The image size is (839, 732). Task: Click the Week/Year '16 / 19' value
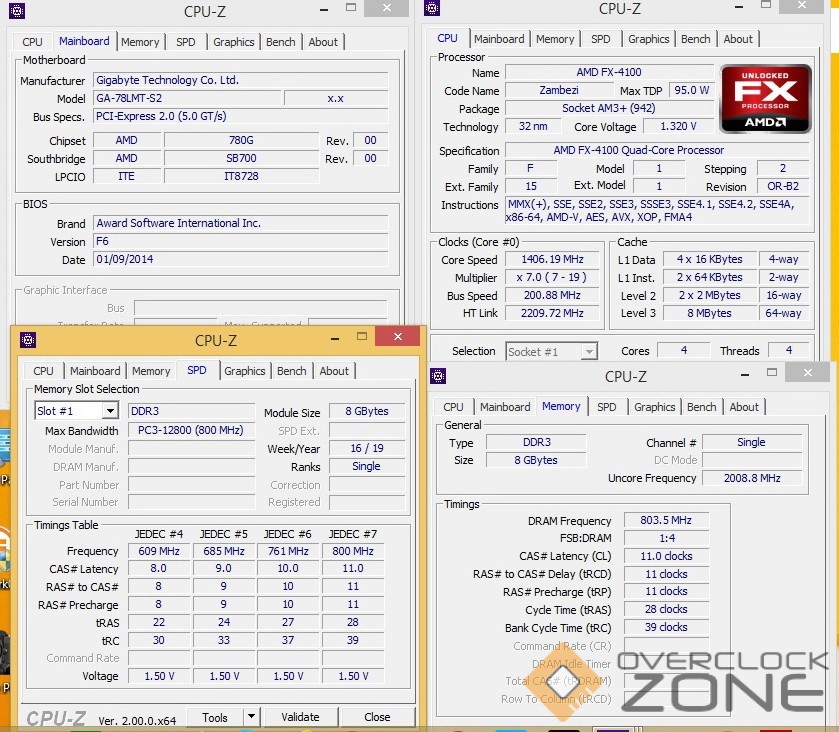[x=367, y=448]
